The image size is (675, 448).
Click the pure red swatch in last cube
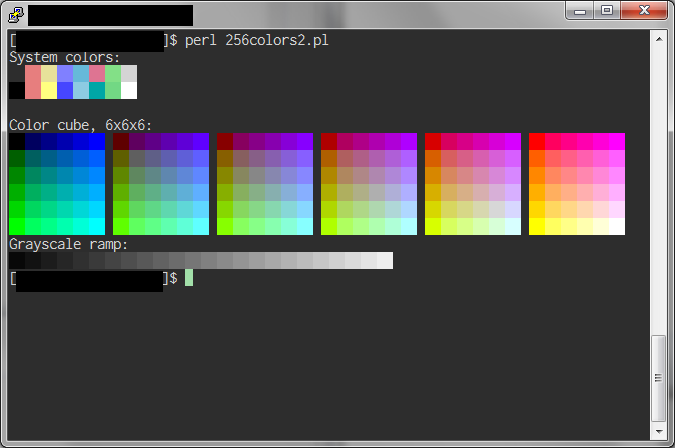pyautogui.click(x=537, y=142)
